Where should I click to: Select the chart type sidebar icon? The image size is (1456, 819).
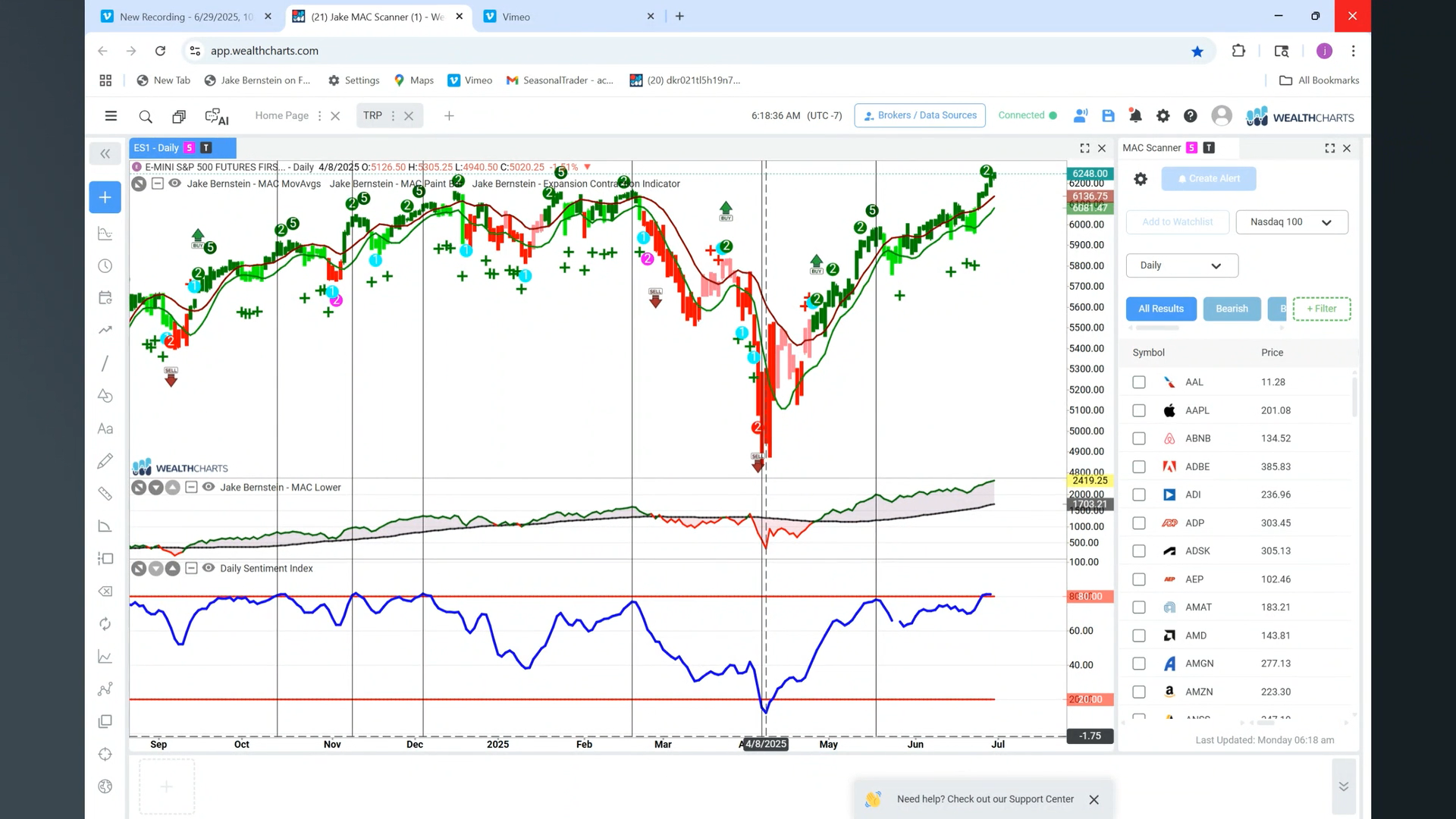(105, 234)
